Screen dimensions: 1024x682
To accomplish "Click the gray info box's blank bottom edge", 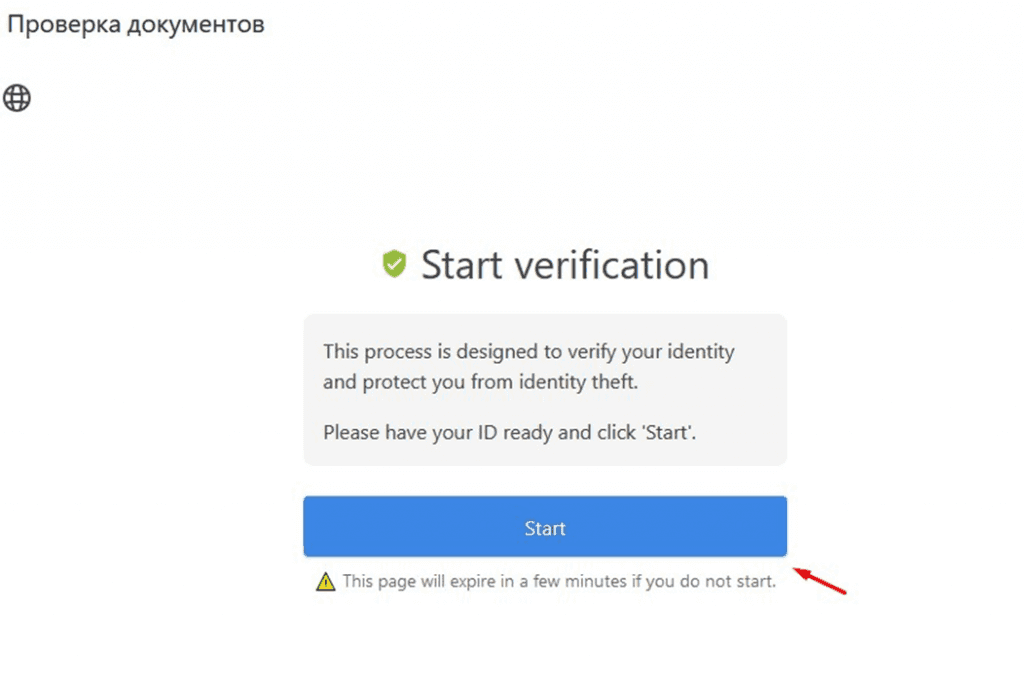I will (545, 459).
